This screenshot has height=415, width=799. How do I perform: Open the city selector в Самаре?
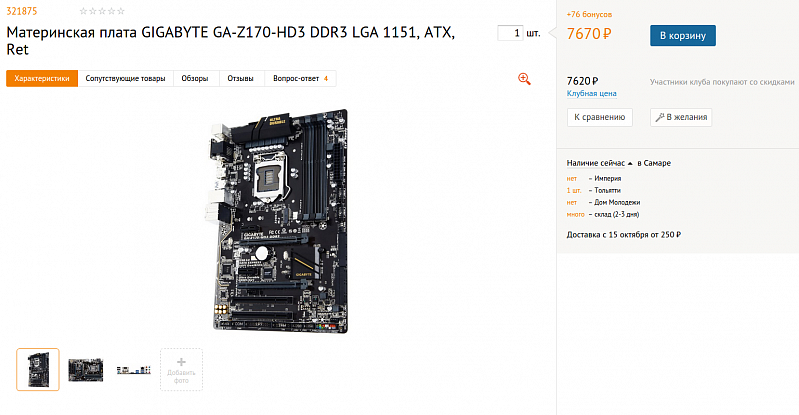(x=654, y=163)
